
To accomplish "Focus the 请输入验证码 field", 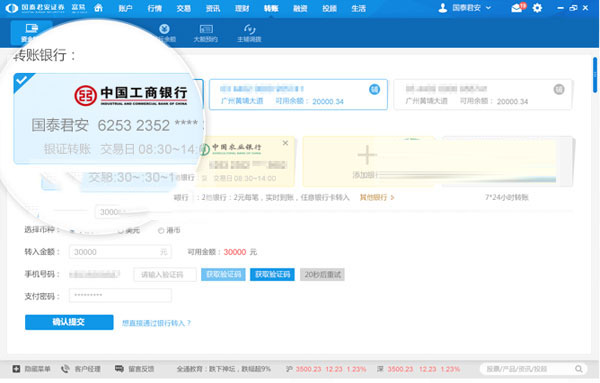I will coord(165,274).
